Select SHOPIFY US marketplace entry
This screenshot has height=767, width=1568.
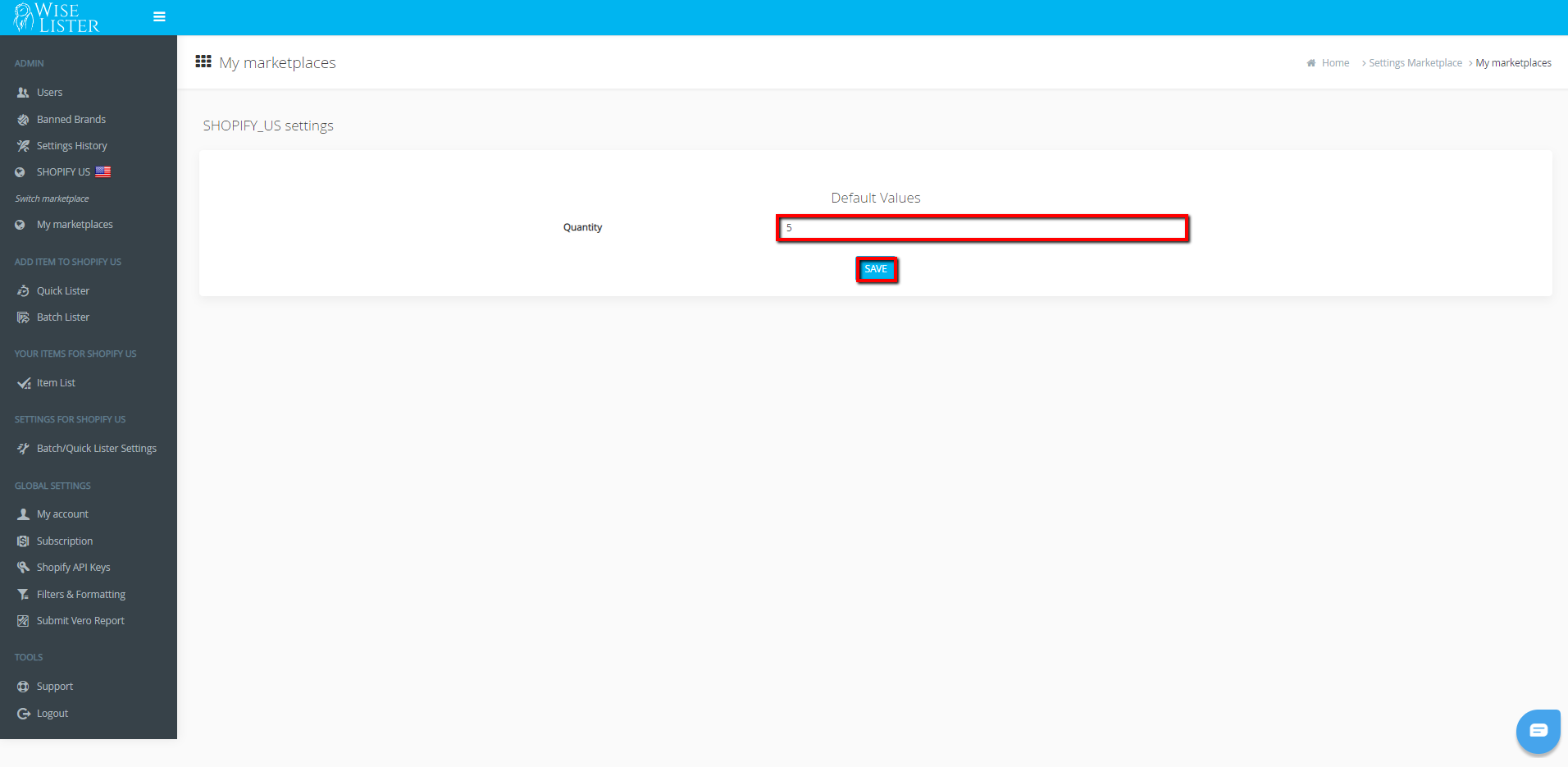pyautogui.click(x=63, y=172)
